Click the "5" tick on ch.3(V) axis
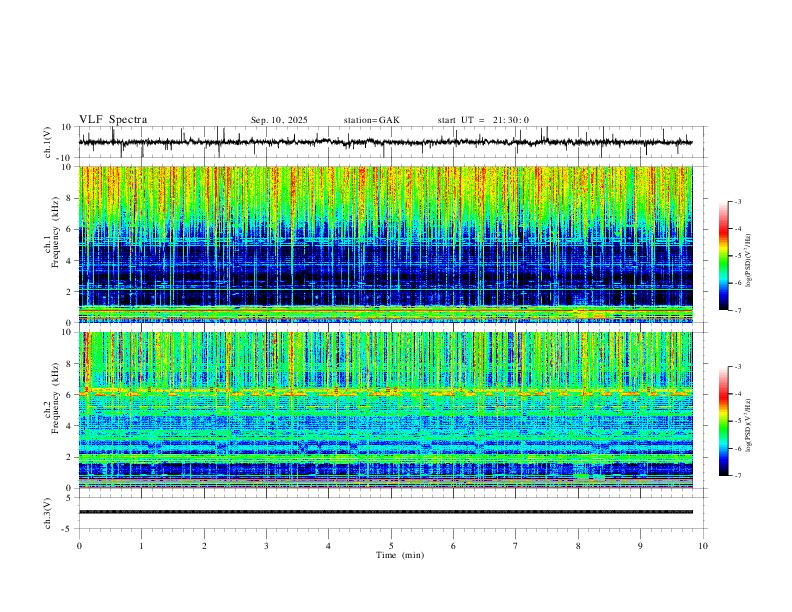792x612 pixels. pyautogui.click(x=70, y=498)
